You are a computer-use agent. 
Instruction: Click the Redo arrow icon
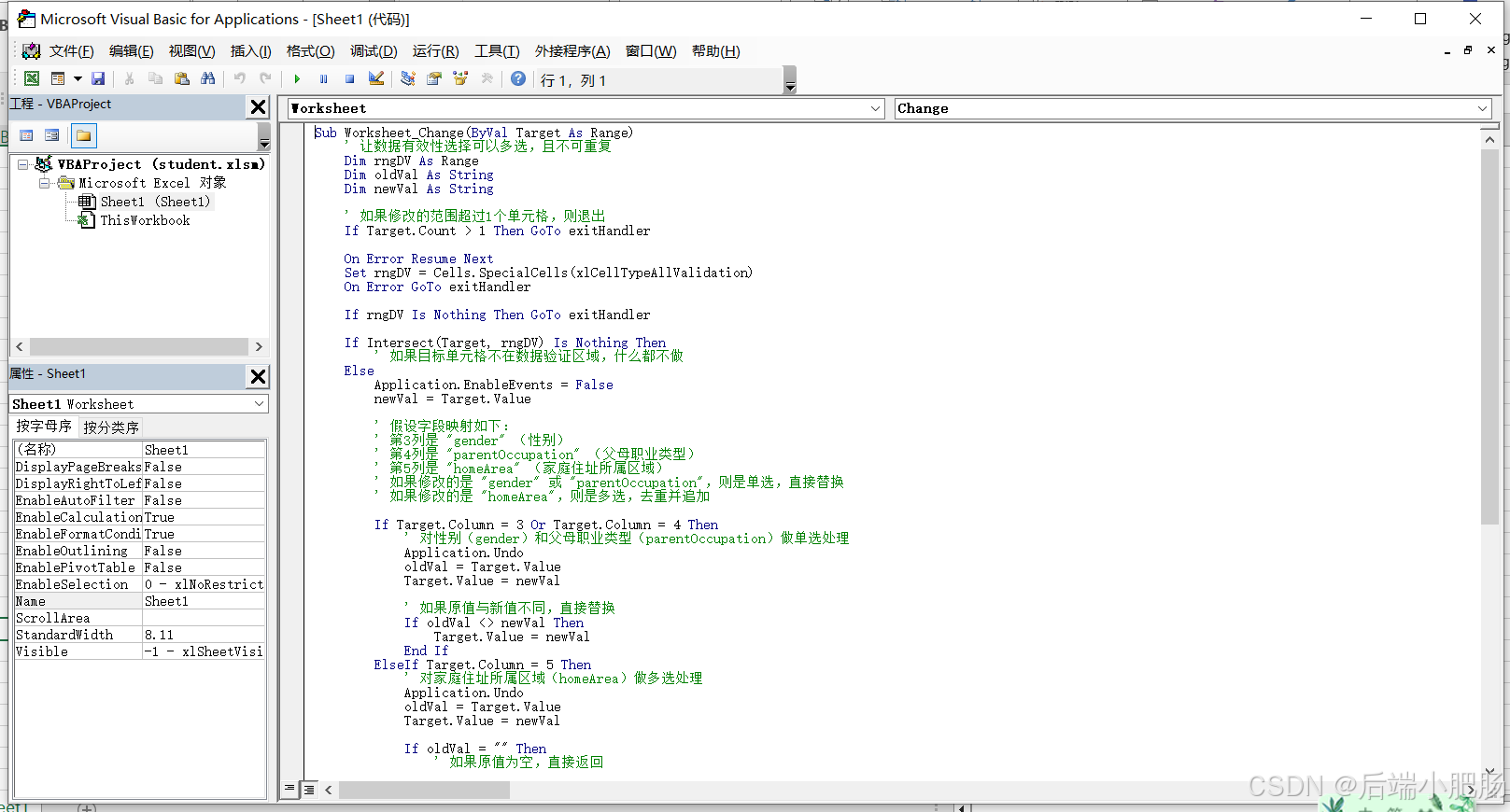click(266, 78)
